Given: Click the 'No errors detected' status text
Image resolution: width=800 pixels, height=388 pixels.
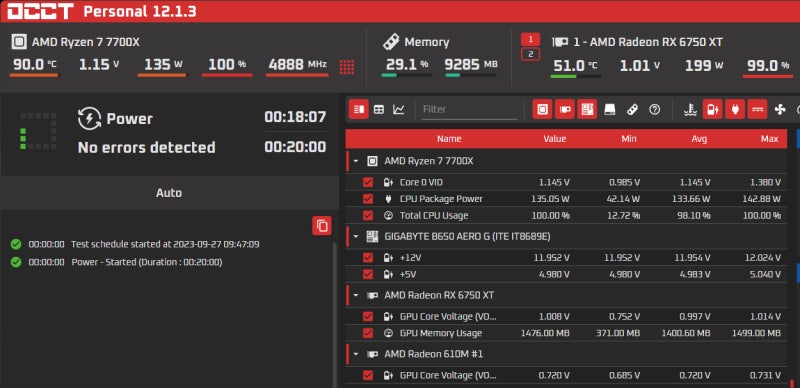Looking at the screenshot, I should tap(146, 148).
